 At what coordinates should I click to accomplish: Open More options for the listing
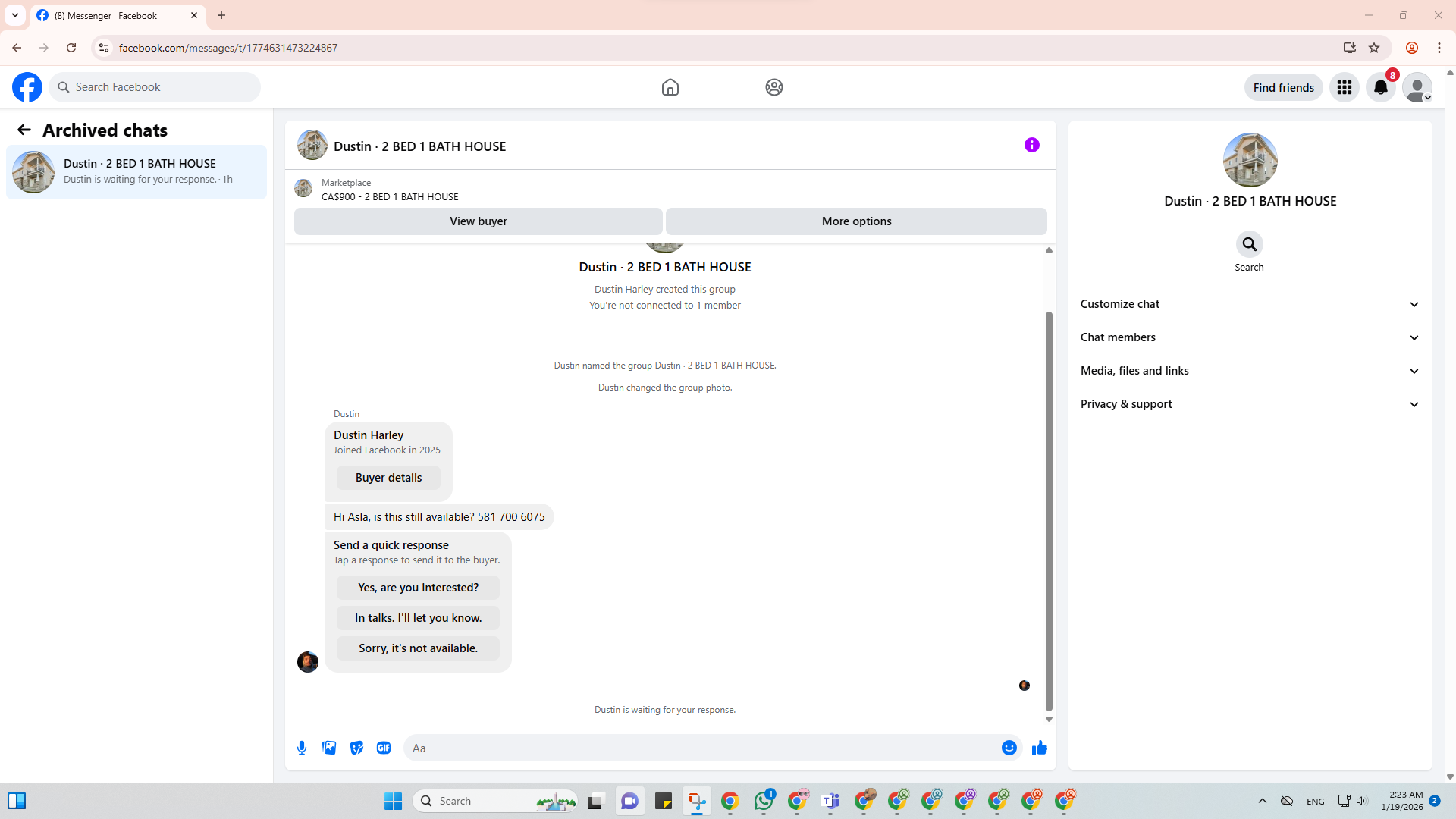pyautogui.click(x=857, y=221)
